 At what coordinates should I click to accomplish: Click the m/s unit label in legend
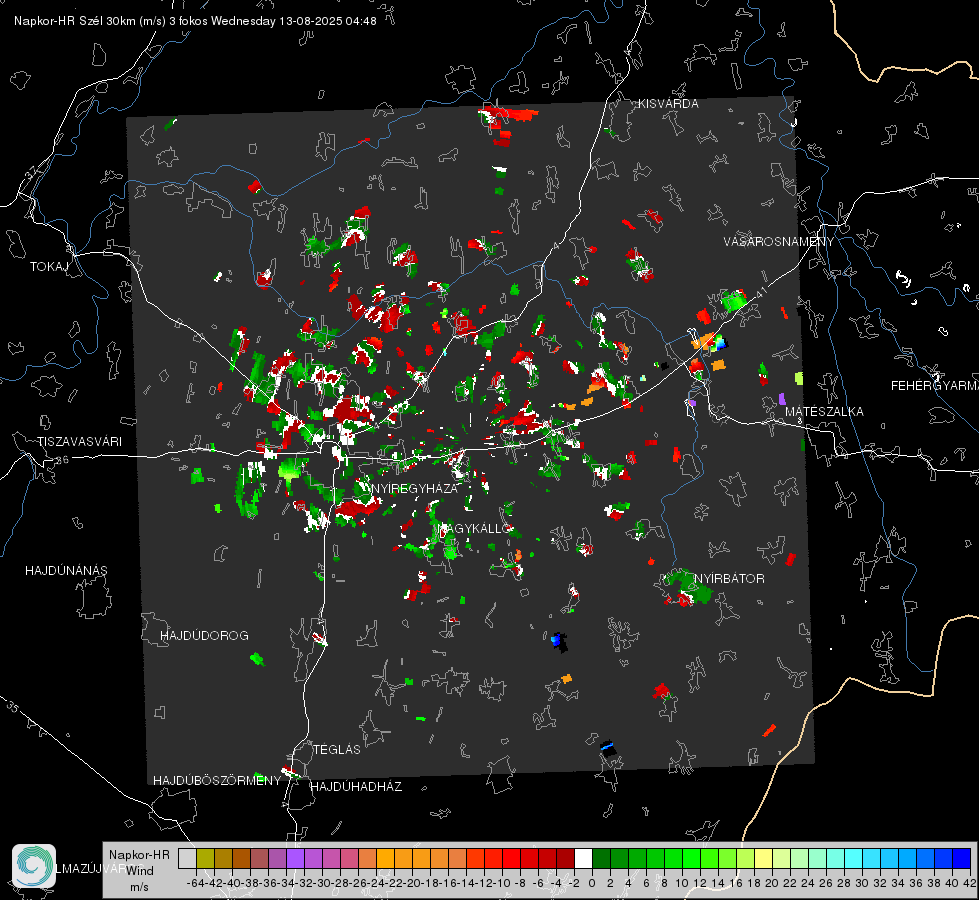[139, 887]
